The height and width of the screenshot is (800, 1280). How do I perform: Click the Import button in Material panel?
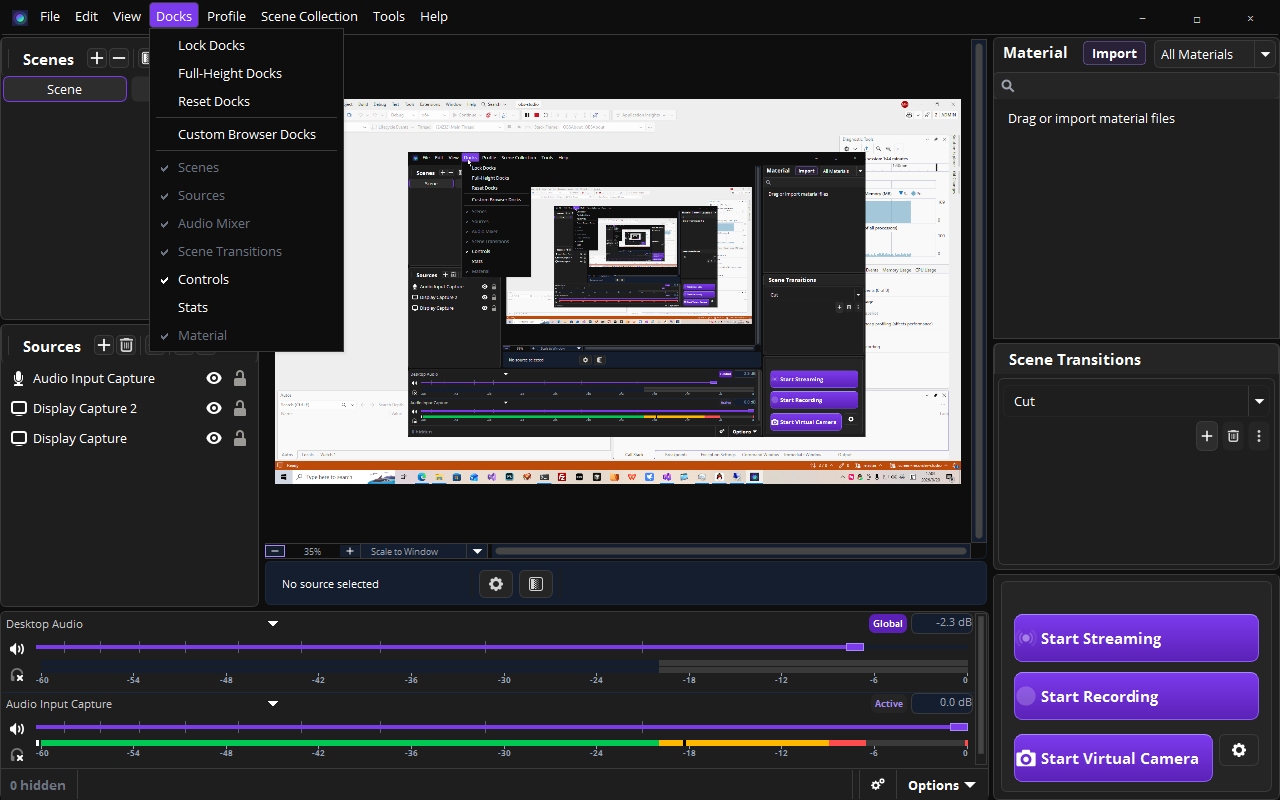[x=1114, y=54]
